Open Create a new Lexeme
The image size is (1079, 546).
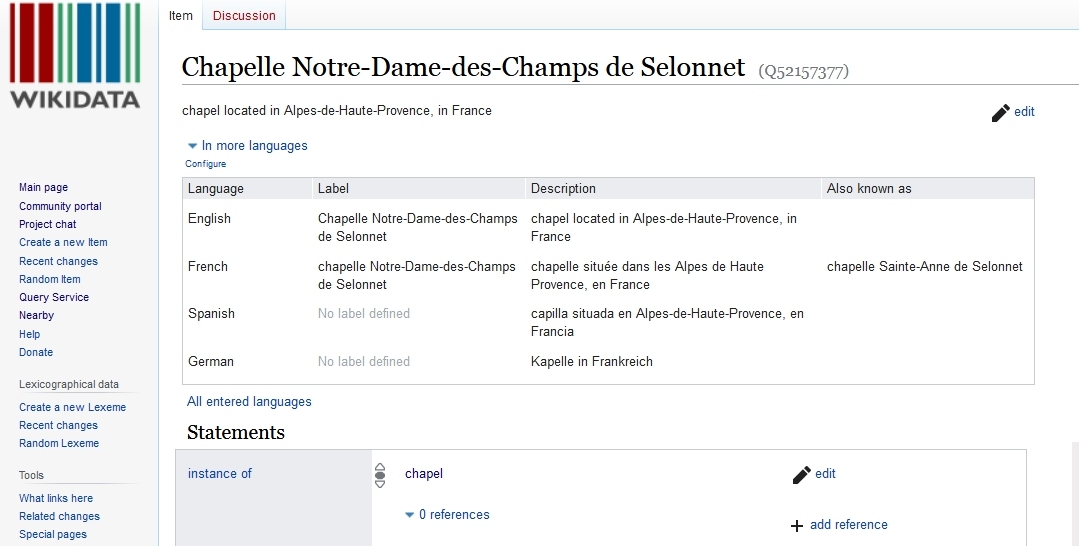tap(72, 407)
